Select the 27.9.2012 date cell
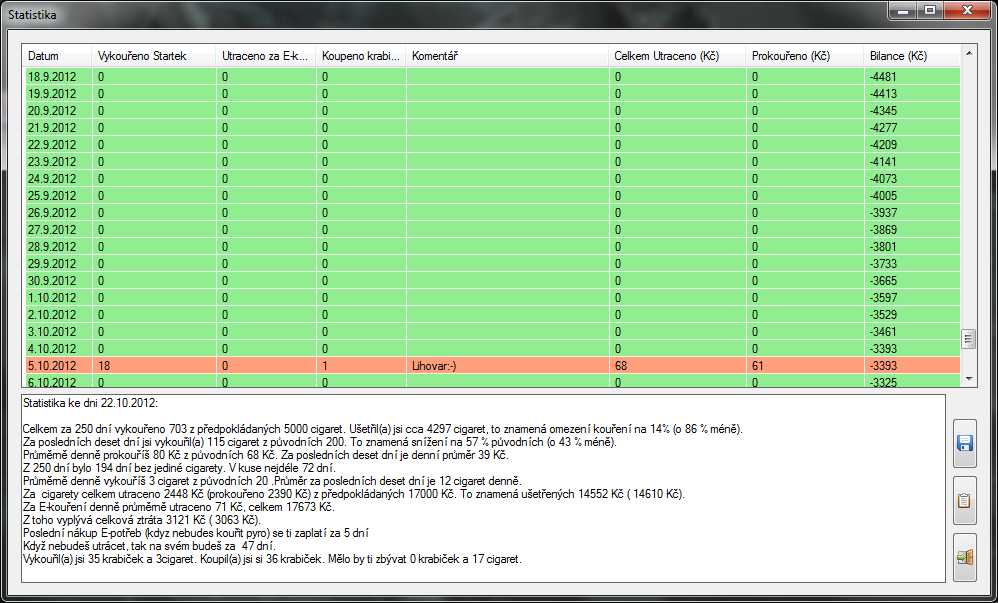998x603 pixels. click(59, 229)
